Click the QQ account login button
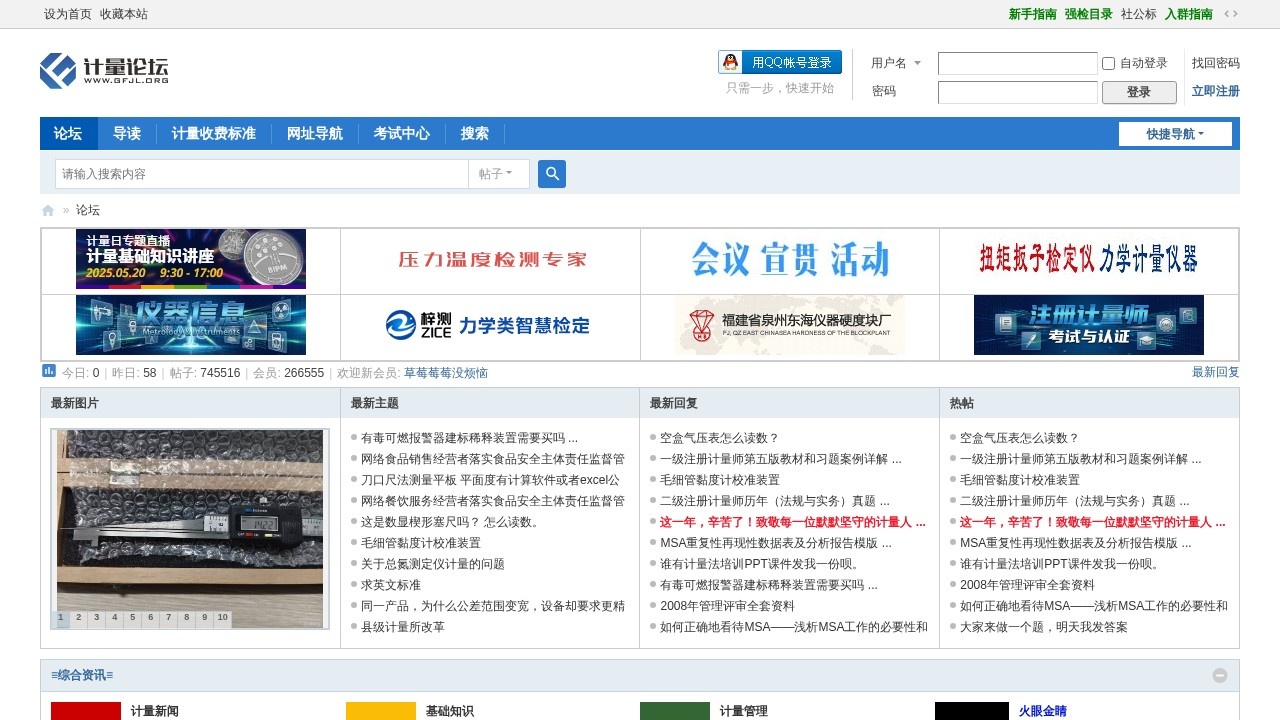 780,62
